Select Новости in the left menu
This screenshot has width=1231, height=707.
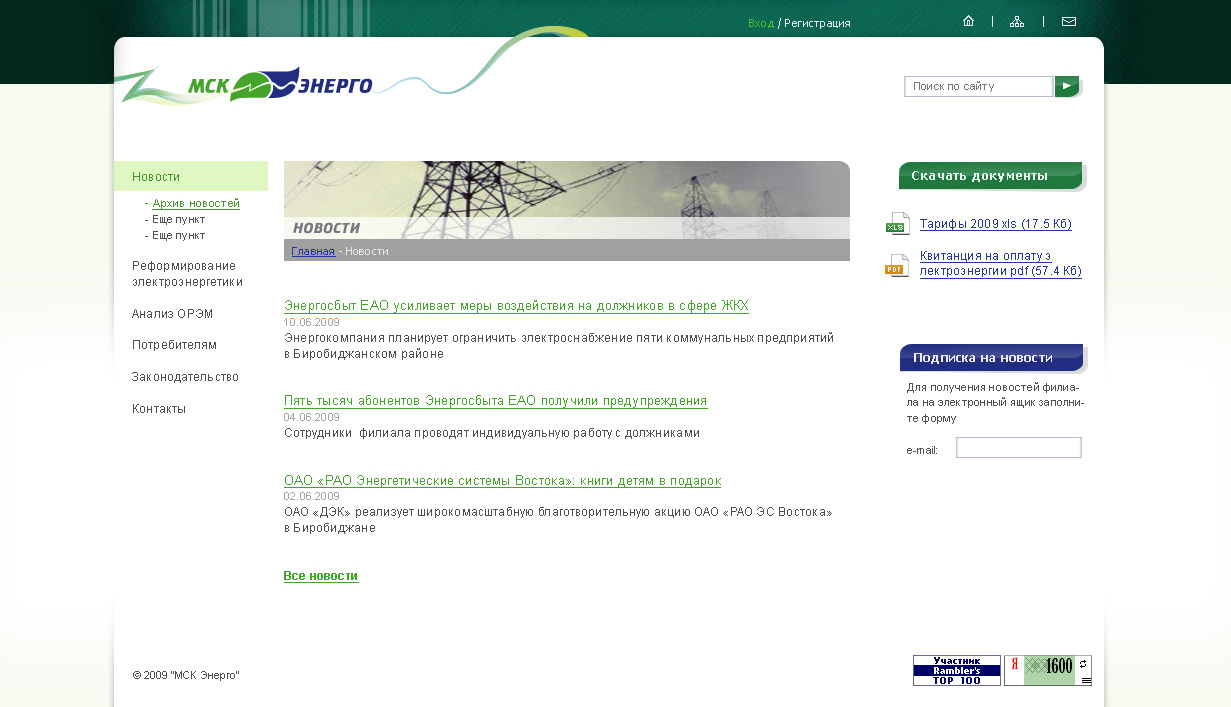tap(191, 176)
